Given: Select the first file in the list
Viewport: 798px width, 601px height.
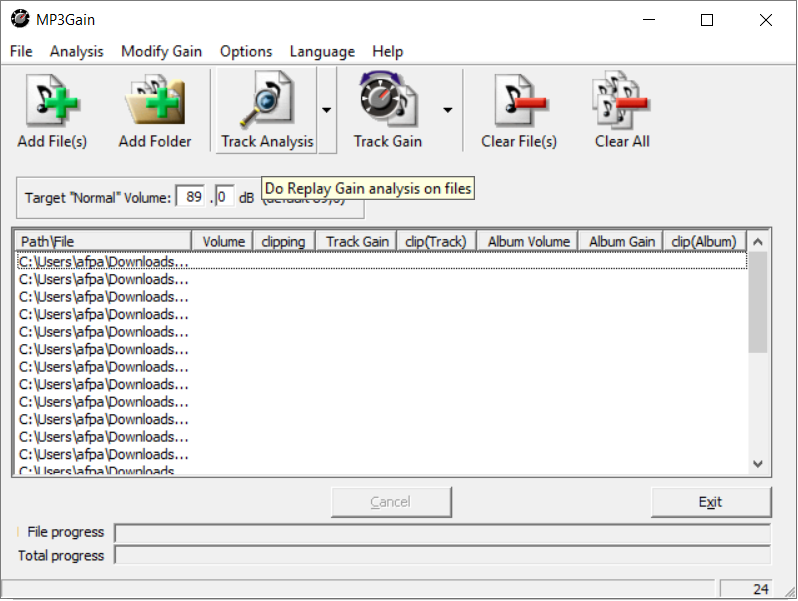Looking at the screenshot, I should point(103,262).
